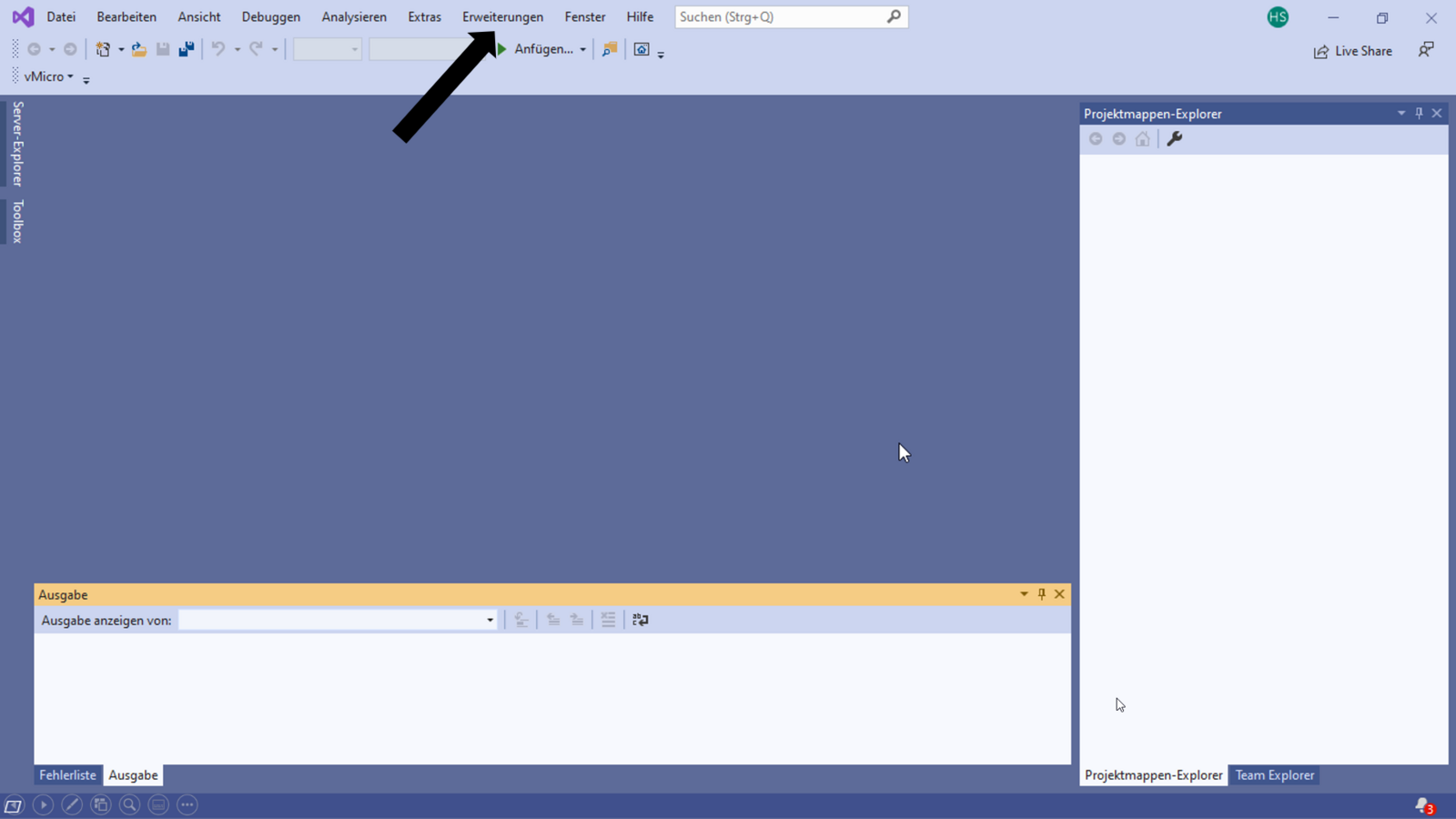1456x819 pixels.
Task: Click the Find in Files icon
Action: 610,50
